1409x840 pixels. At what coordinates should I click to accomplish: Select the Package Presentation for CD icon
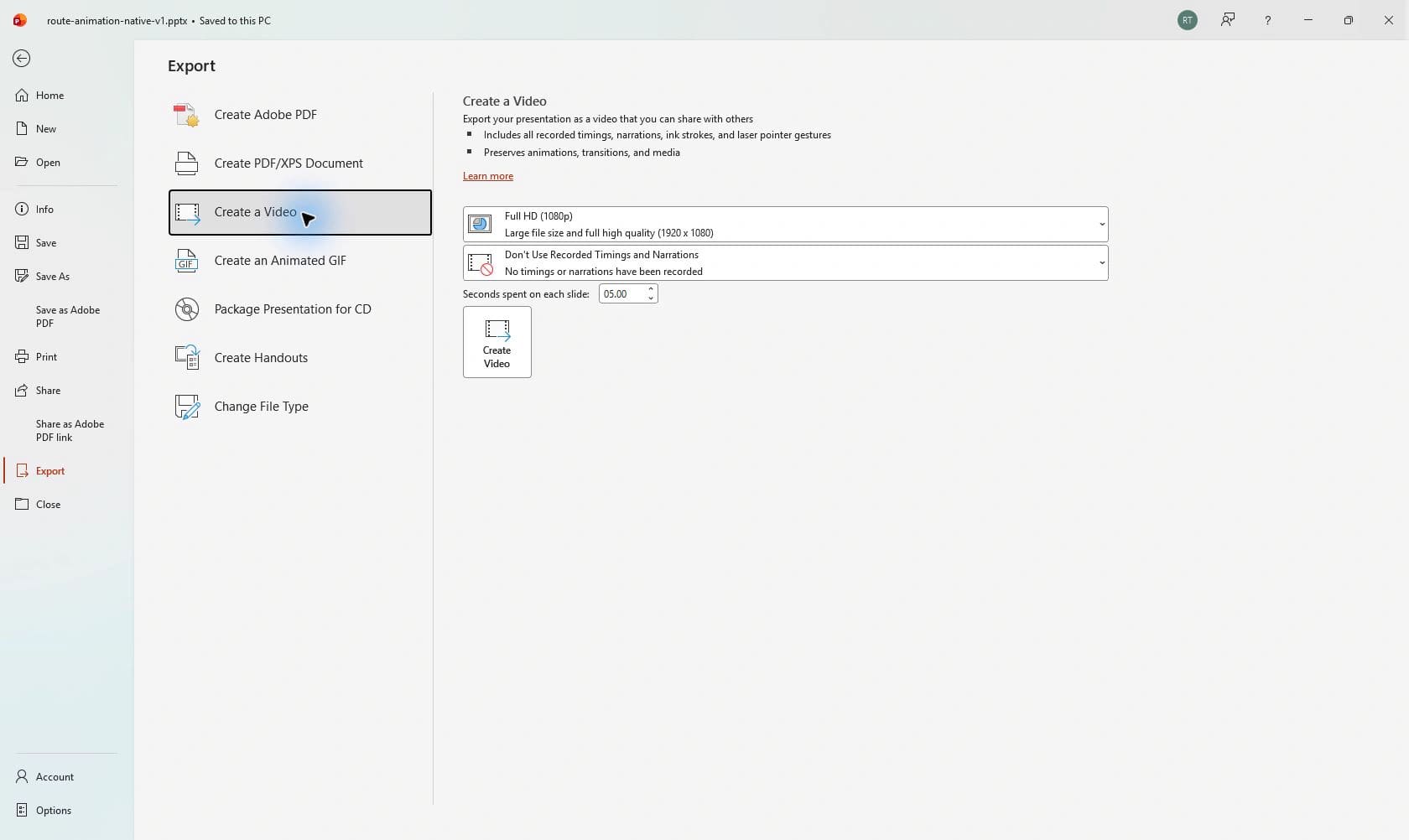pos(186,309)
